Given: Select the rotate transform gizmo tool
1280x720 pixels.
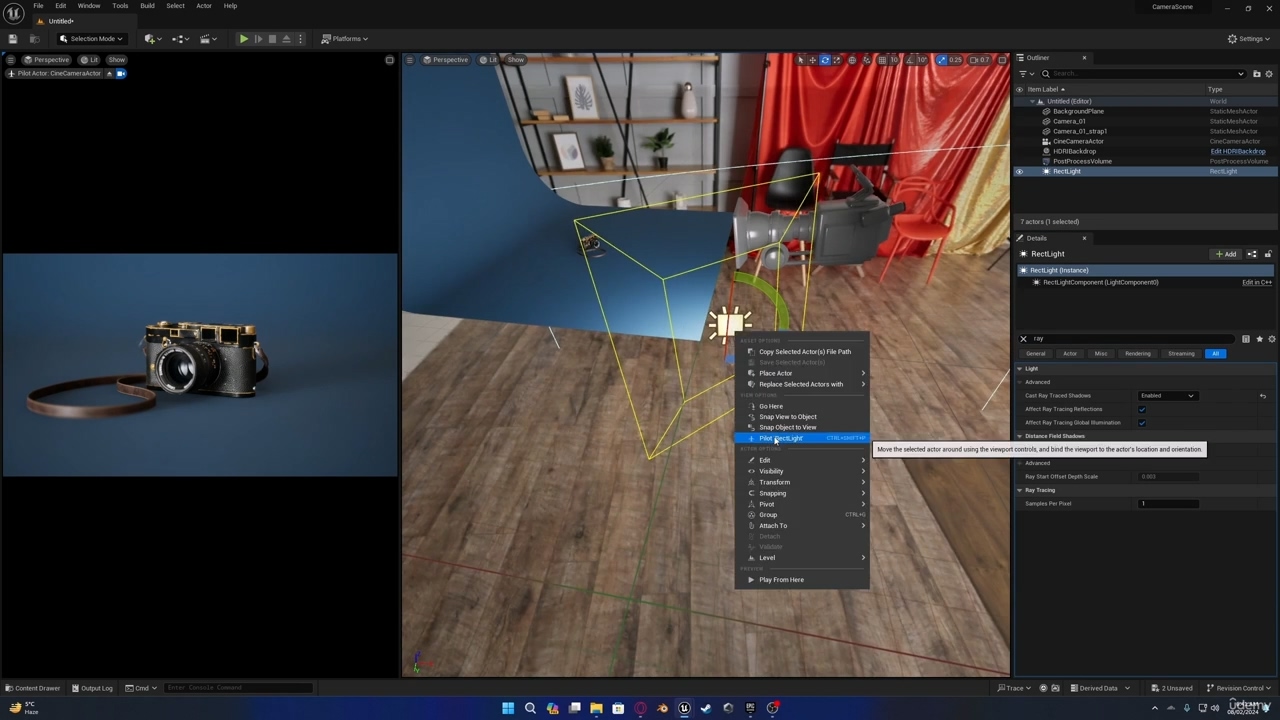Looking at the screenshot, I should coord(825,60).
